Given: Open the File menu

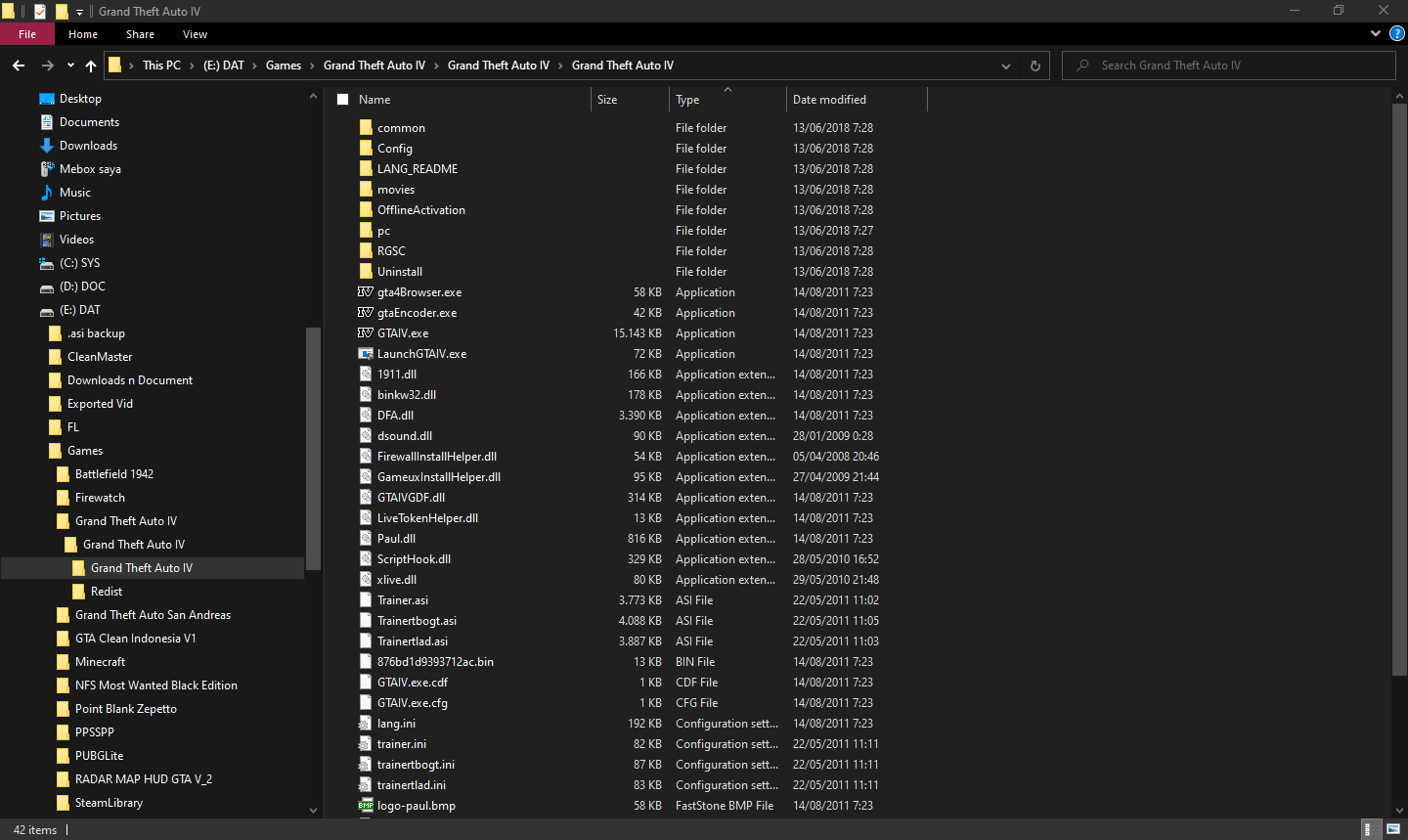Looking at the screenshot, I should (27, 34).
